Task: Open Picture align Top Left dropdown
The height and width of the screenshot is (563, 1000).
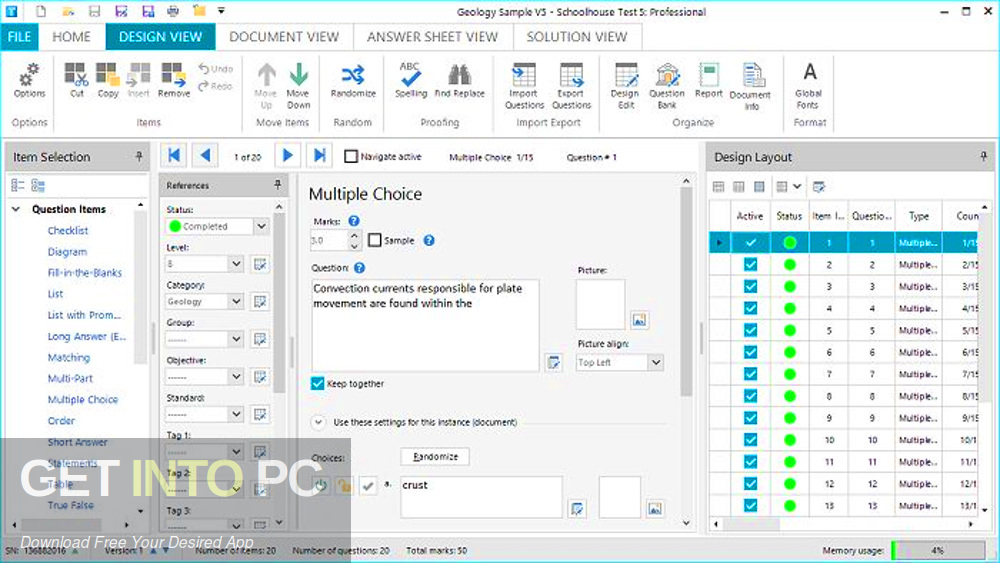Action: pos(656,363)
